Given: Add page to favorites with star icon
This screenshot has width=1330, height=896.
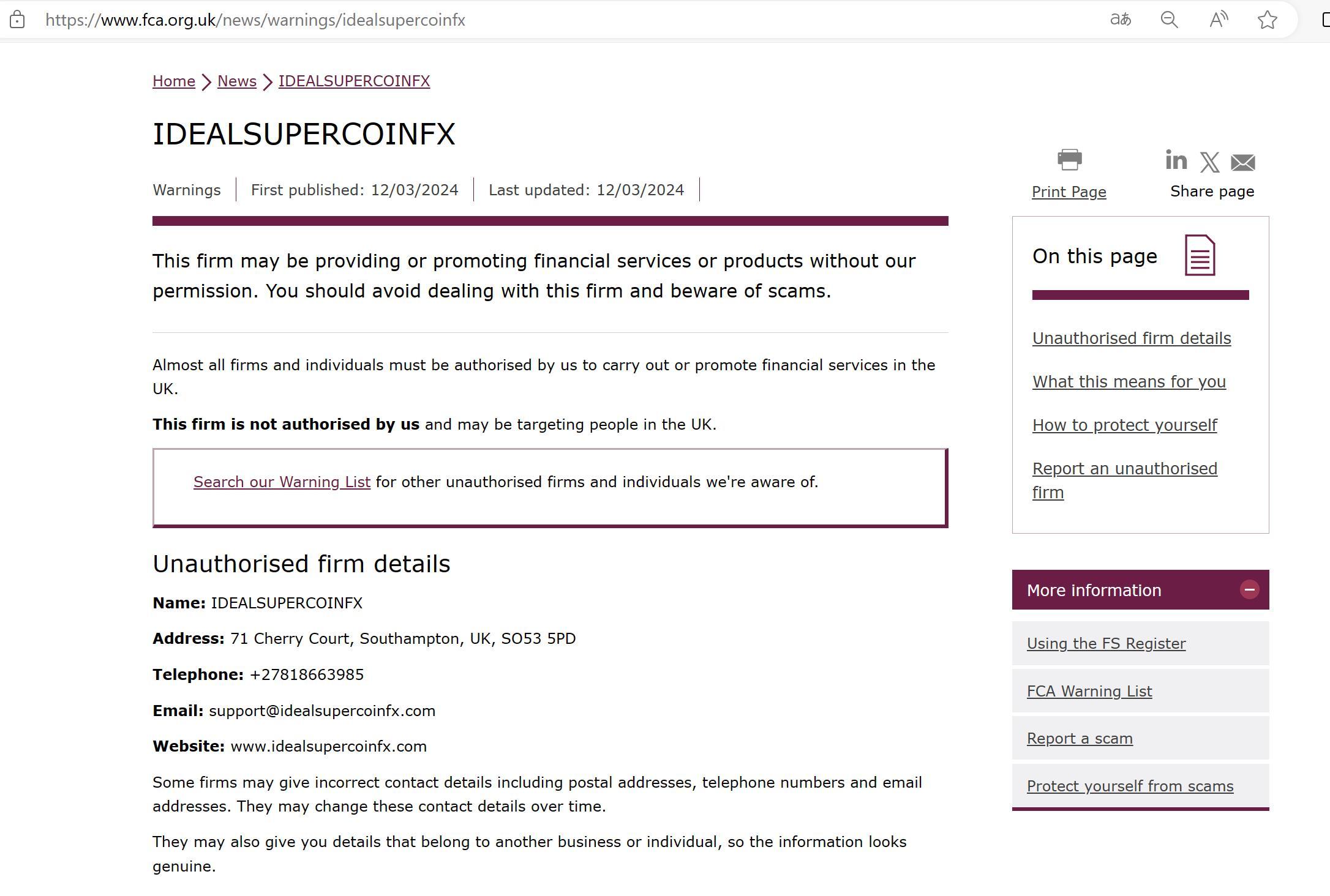Looking at the screenshot, I should click(x=1267, y=20).
